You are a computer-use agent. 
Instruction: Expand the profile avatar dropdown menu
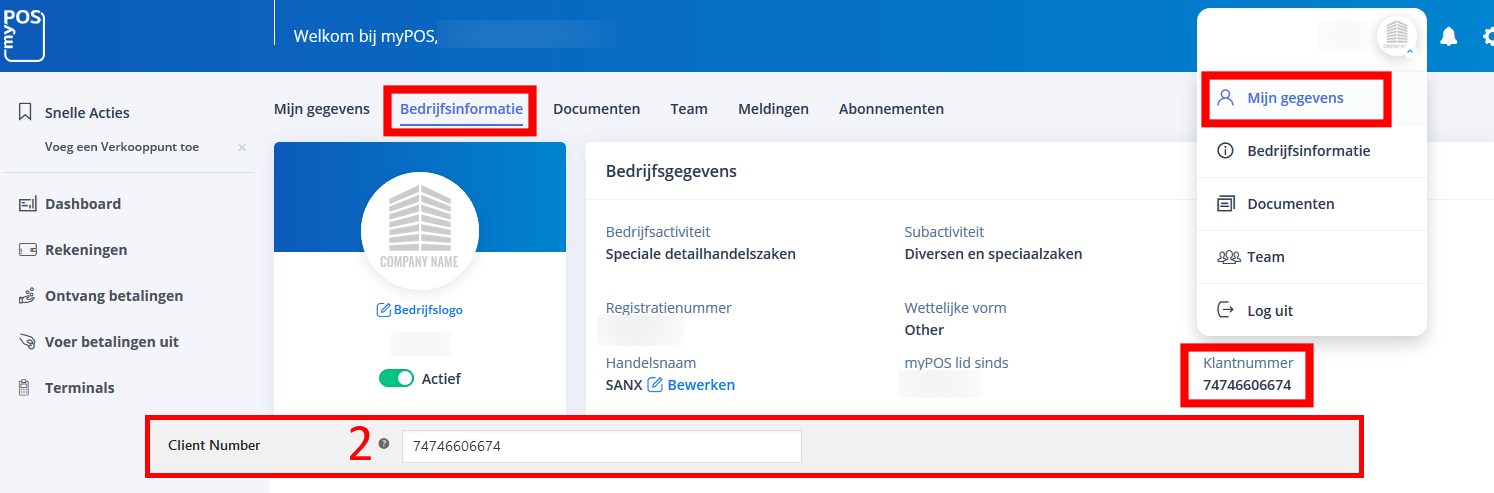[x=1396, y=36]
